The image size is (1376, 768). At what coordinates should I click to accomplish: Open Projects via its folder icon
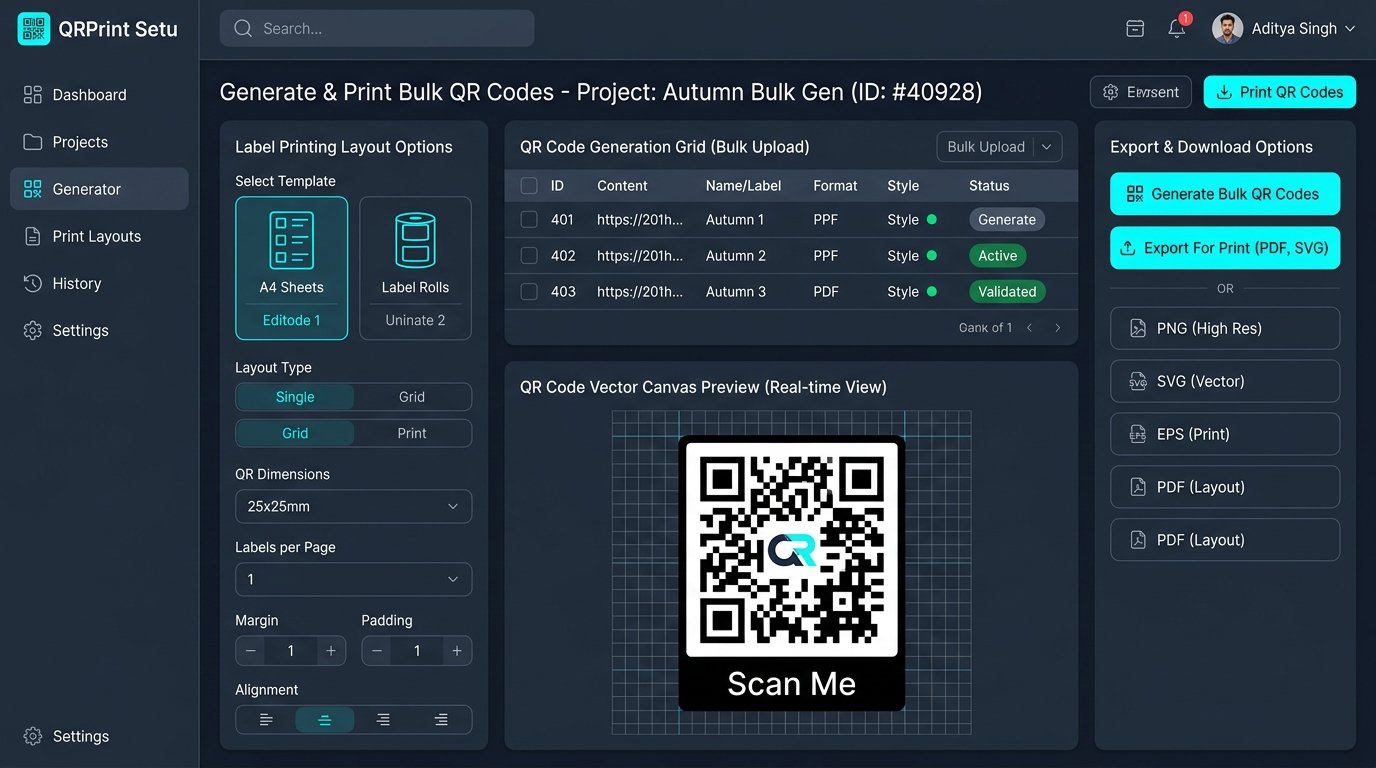pyautogui.click(x=33, y=142)
